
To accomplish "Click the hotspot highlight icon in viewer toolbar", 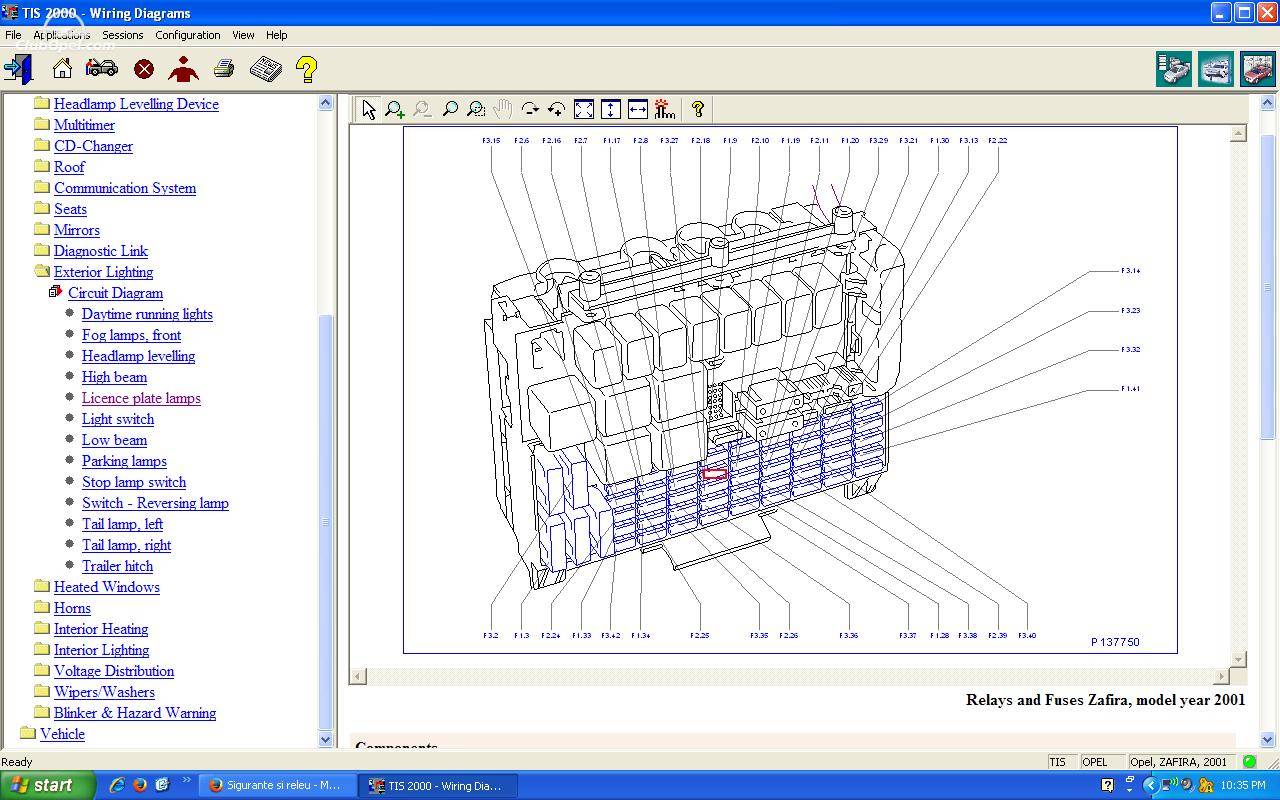I will [x=665, y=109].
